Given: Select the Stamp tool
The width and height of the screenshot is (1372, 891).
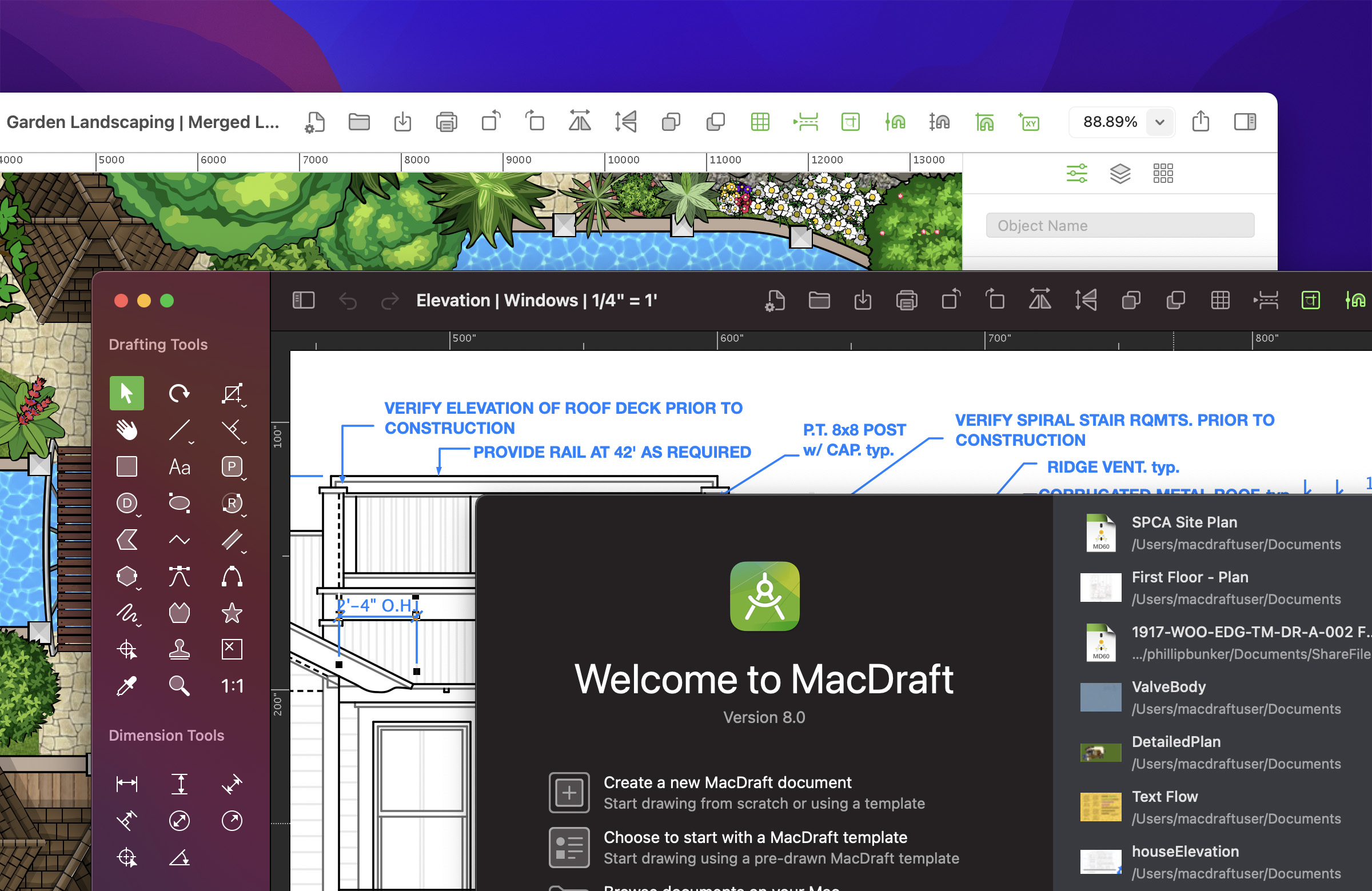Looking at the screenshot, I should pyautogui.click(x=180, y=649).
